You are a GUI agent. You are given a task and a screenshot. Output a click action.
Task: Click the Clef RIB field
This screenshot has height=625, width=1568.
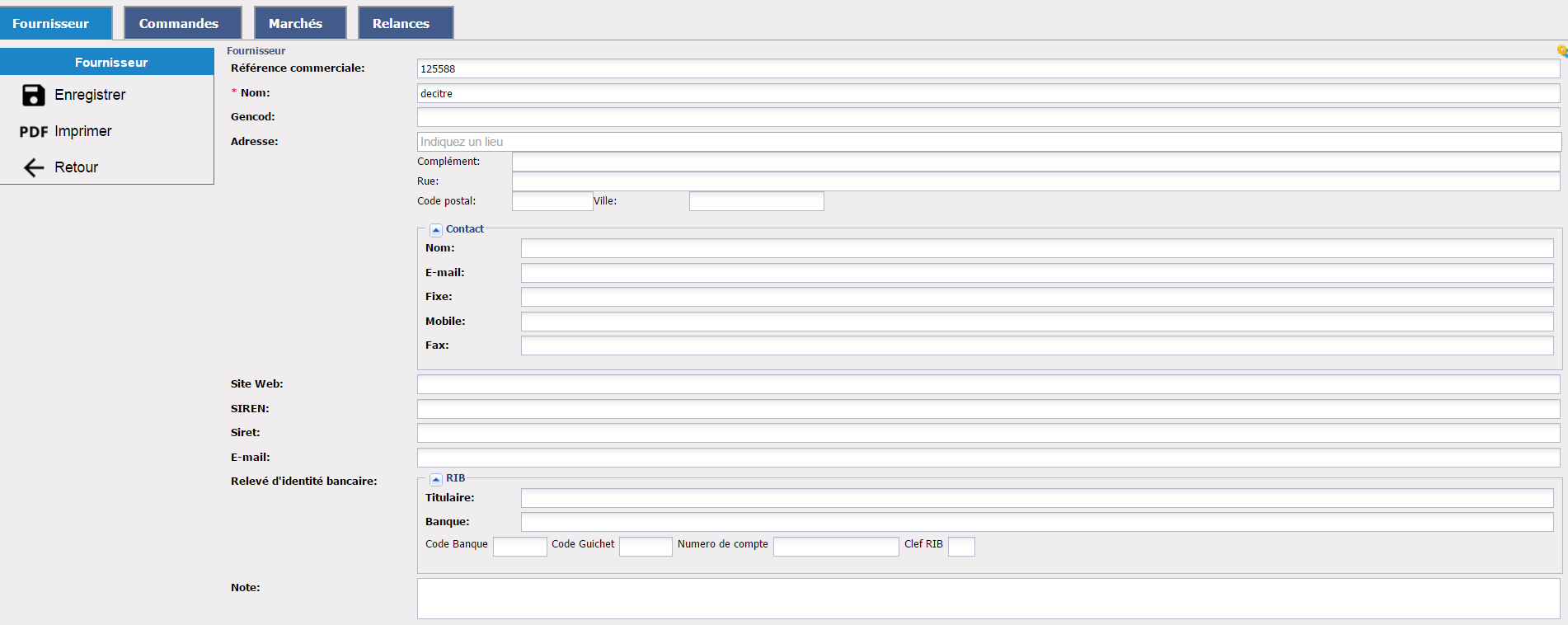[x=961, y=546]
